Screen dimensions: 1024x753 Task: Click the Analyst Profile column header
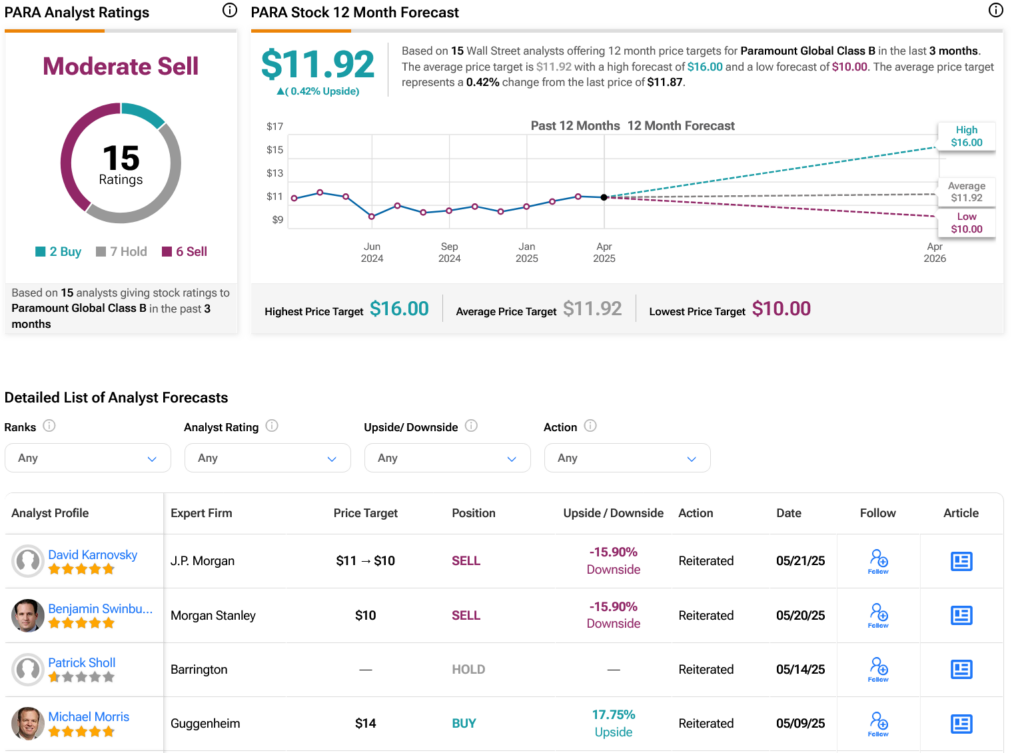click(x=50, y=513)
